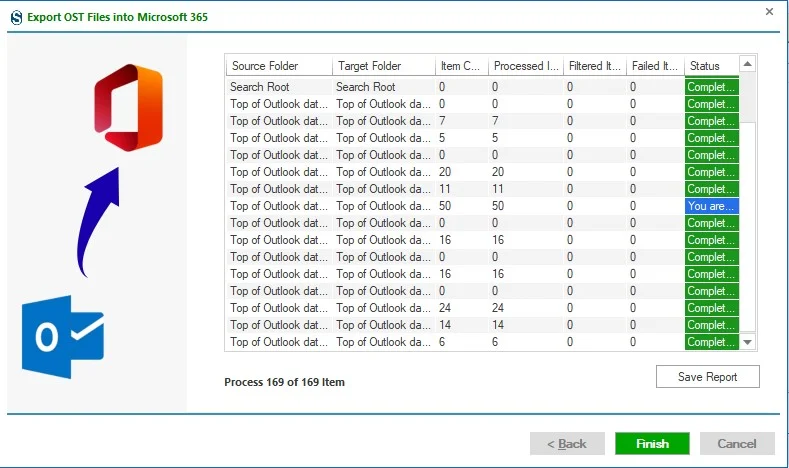The width and height of the screenshot is (789, 468).
Task: Click the Finish button
Action: (x=652, y=443)
